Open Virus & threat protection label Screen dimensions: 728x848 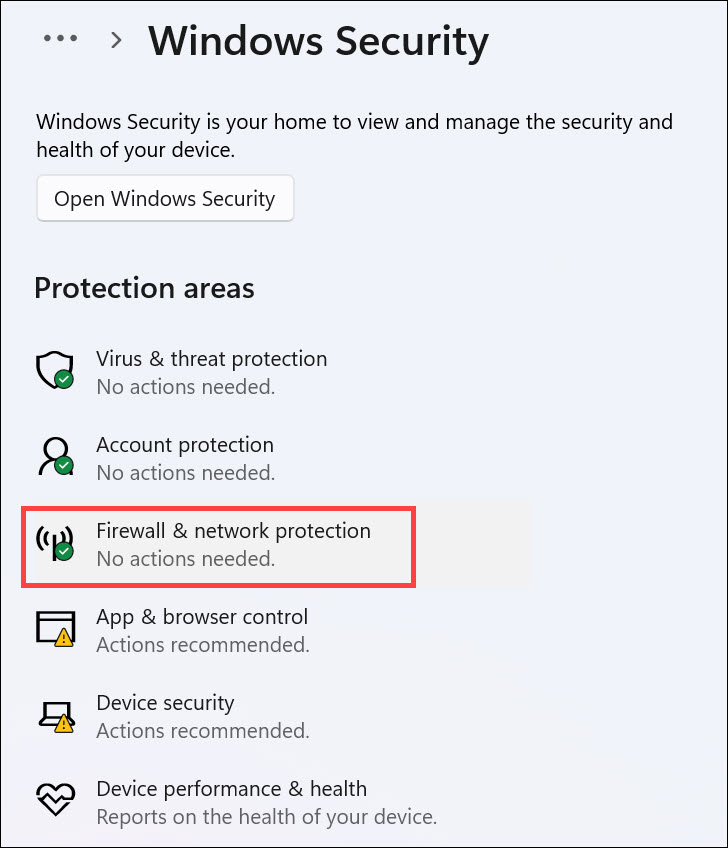[x=211, y=358]
